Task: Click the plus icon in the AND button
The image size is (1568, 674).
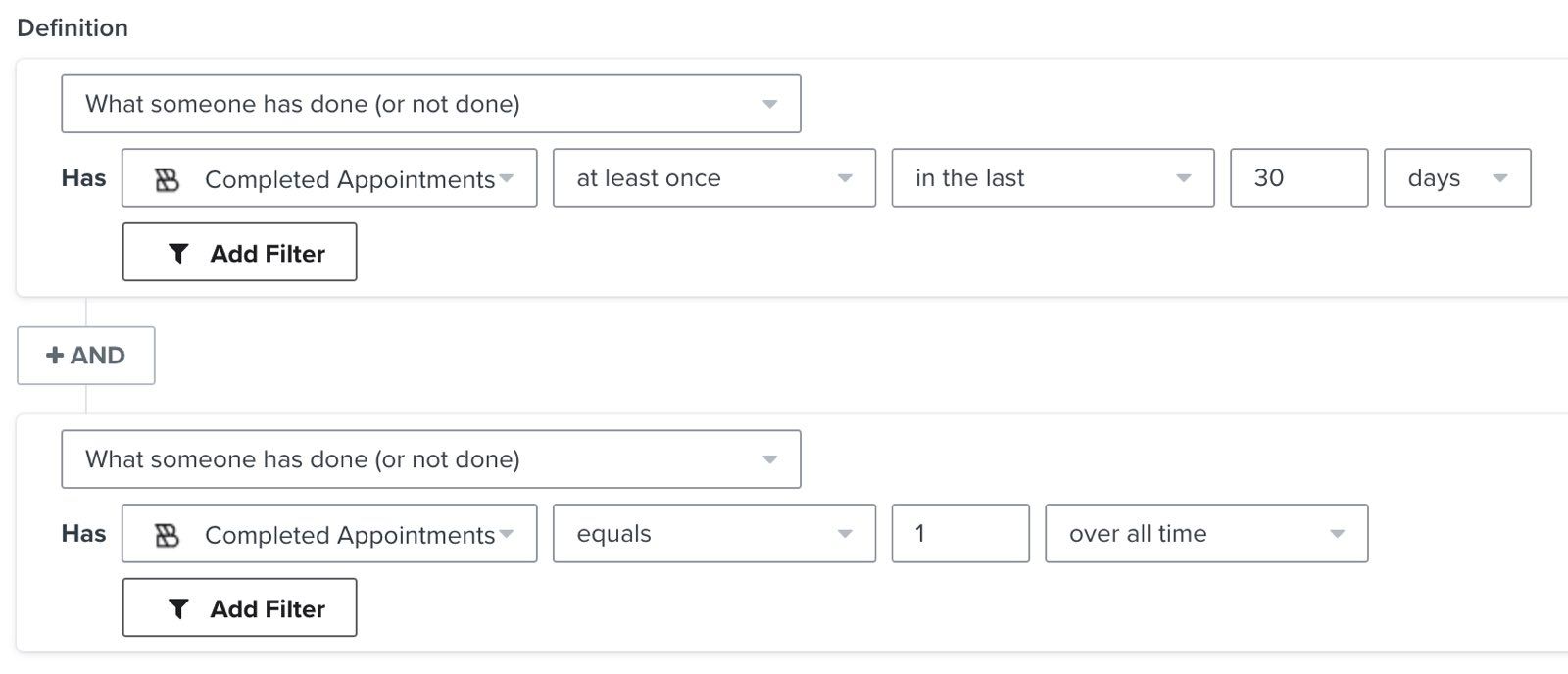Action: 54,356
